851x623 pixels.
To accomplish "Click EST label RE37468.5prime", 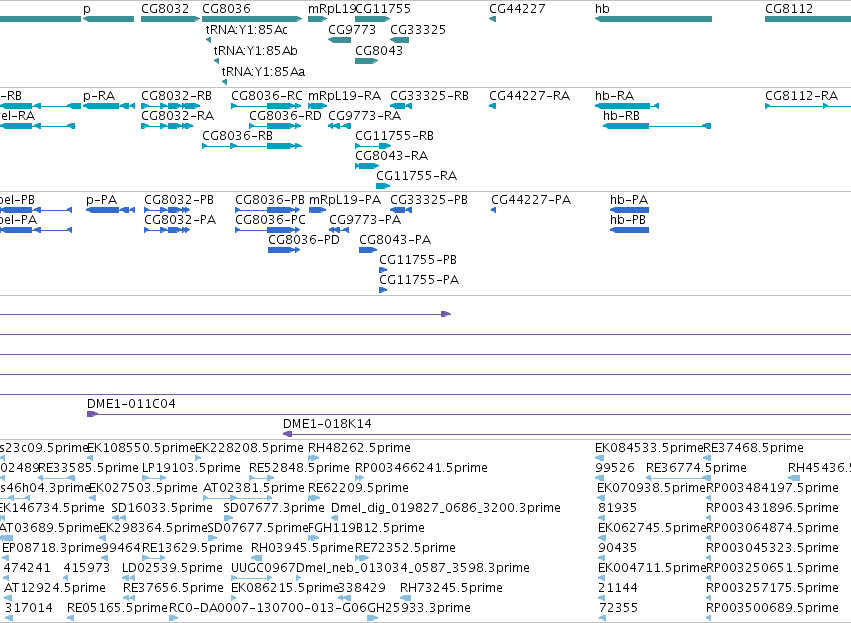I will click(753, 448).
